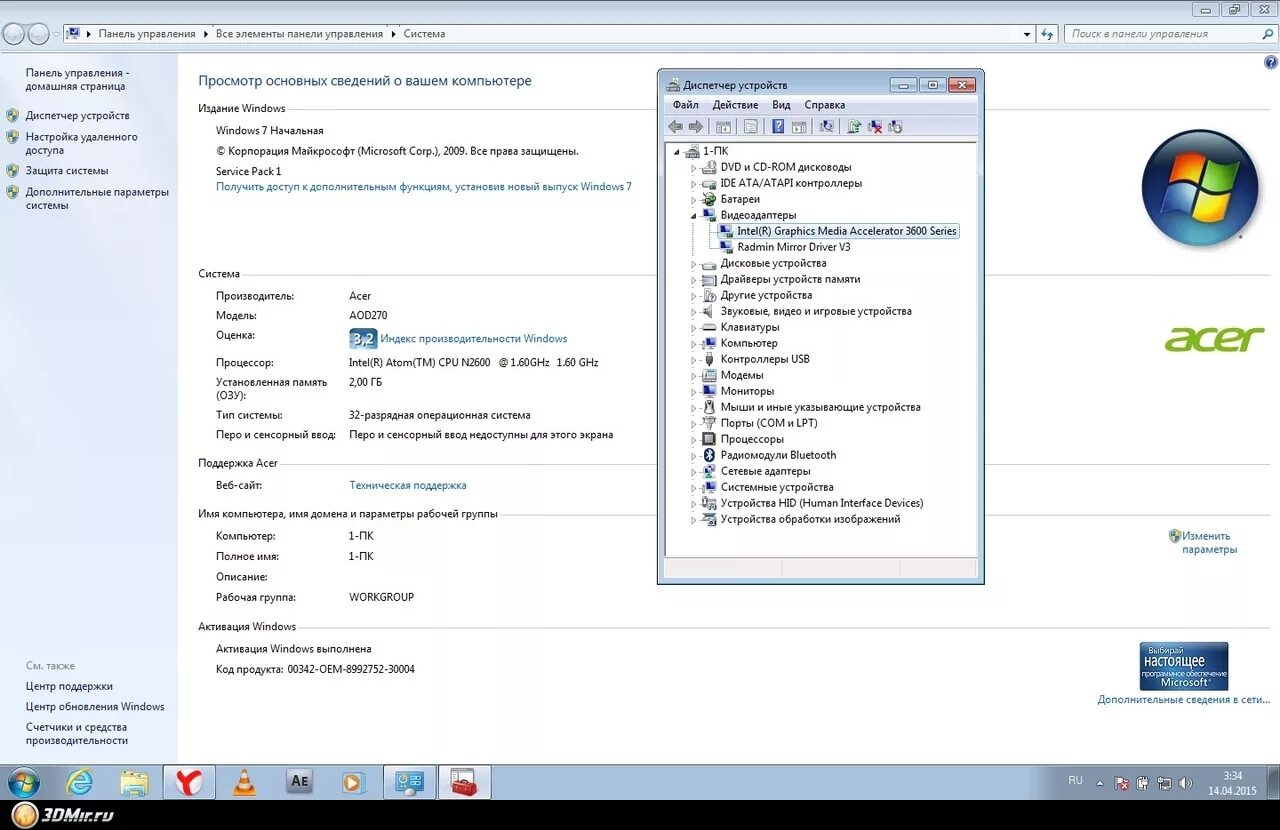Open Диспетчер устройств link in left sidebar

77,116
